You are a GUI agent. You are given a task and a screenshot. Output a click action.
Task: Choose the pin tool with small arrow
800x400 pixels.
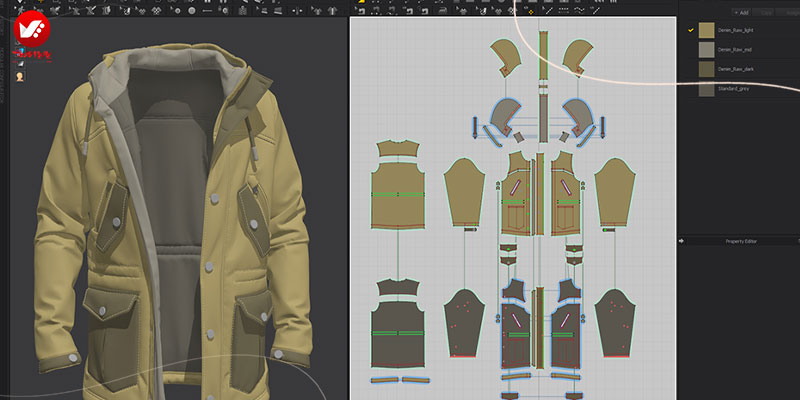tap(75, 10)
